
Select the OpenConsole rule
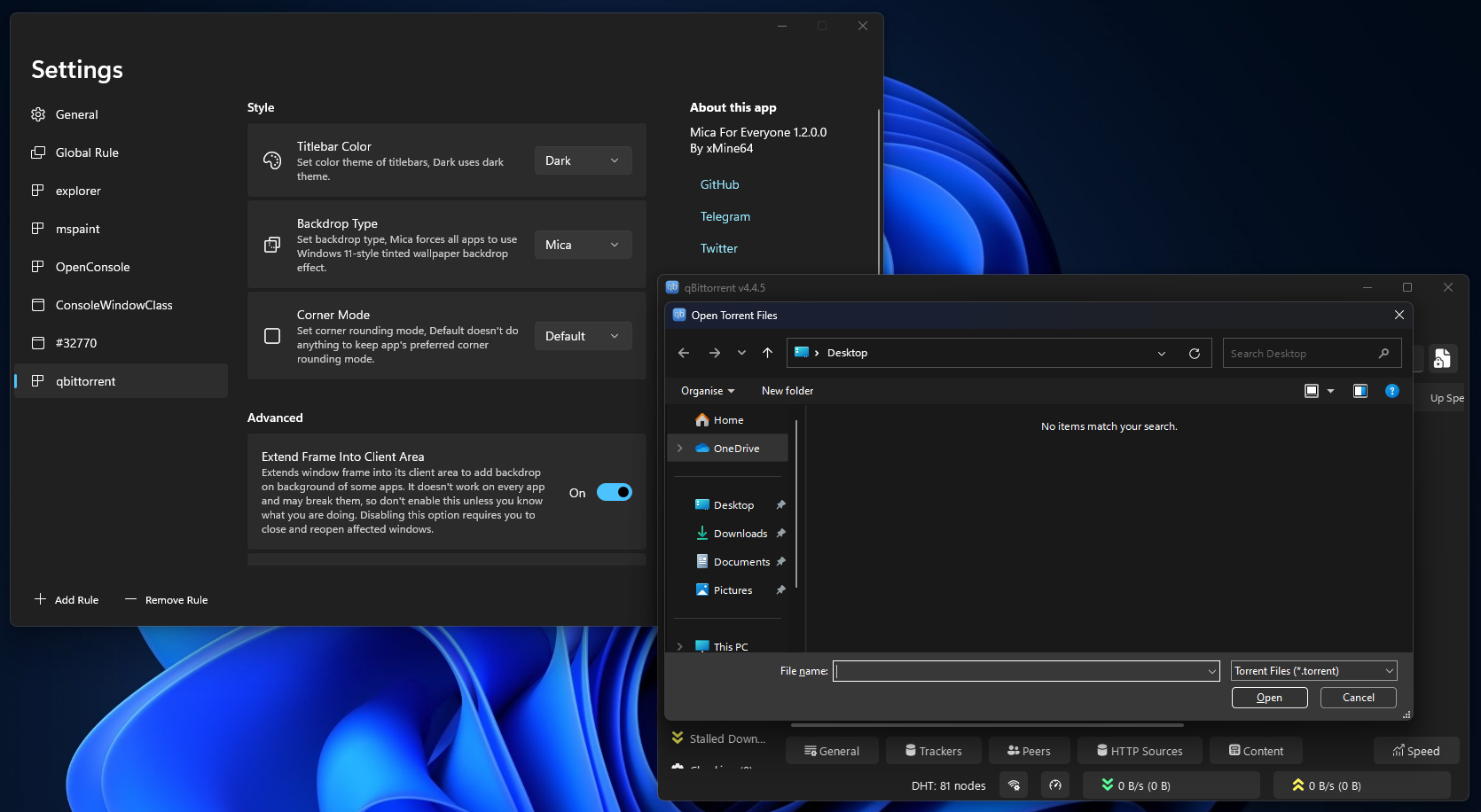coord(121,267)
